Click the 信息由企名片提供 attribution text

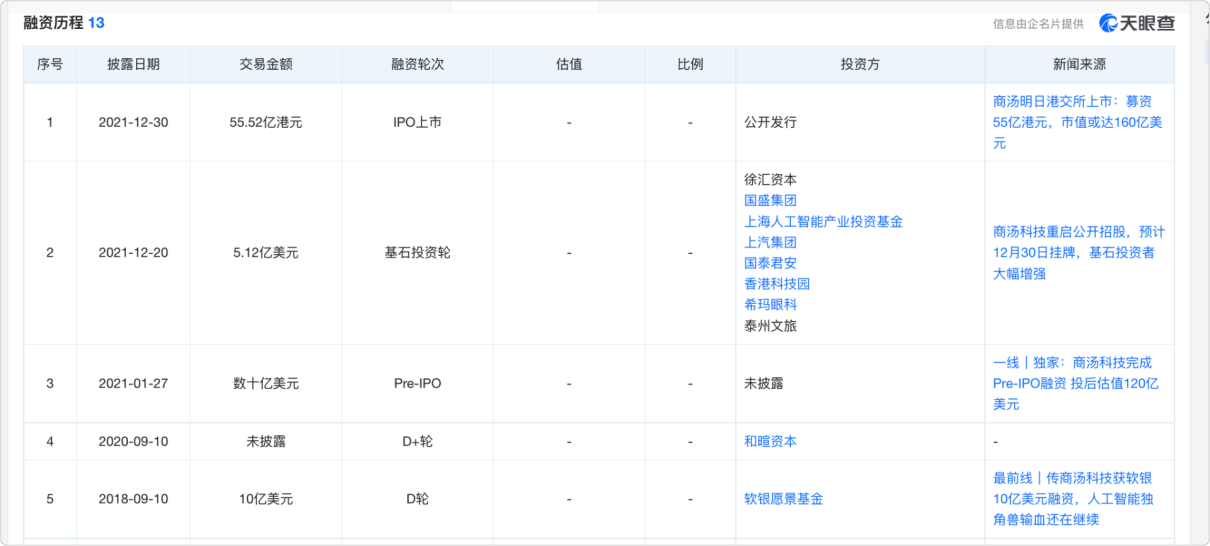click(1038, 24)
